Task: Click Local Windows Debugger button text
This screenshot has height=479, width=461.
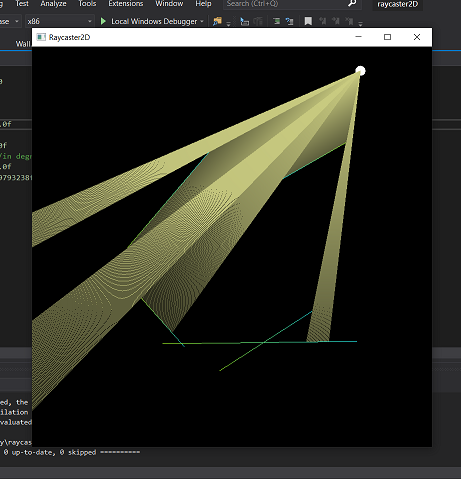Action: tap(154, 21)
